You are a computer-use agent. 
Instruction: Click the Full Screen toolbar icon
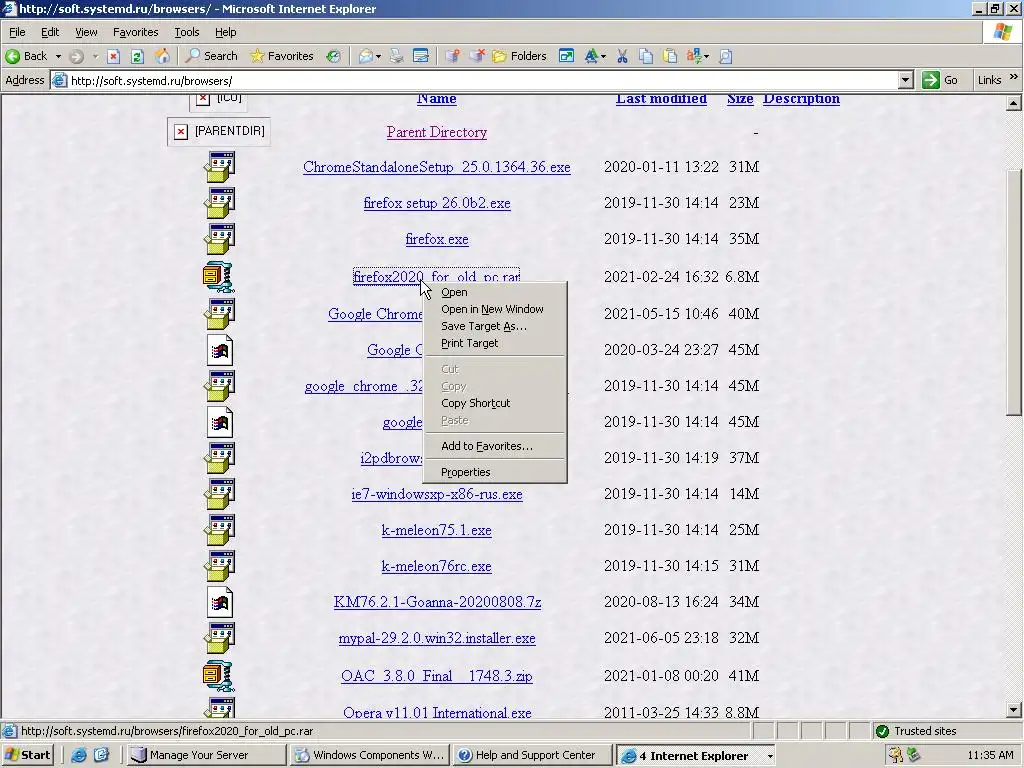[x=566, y=56]
